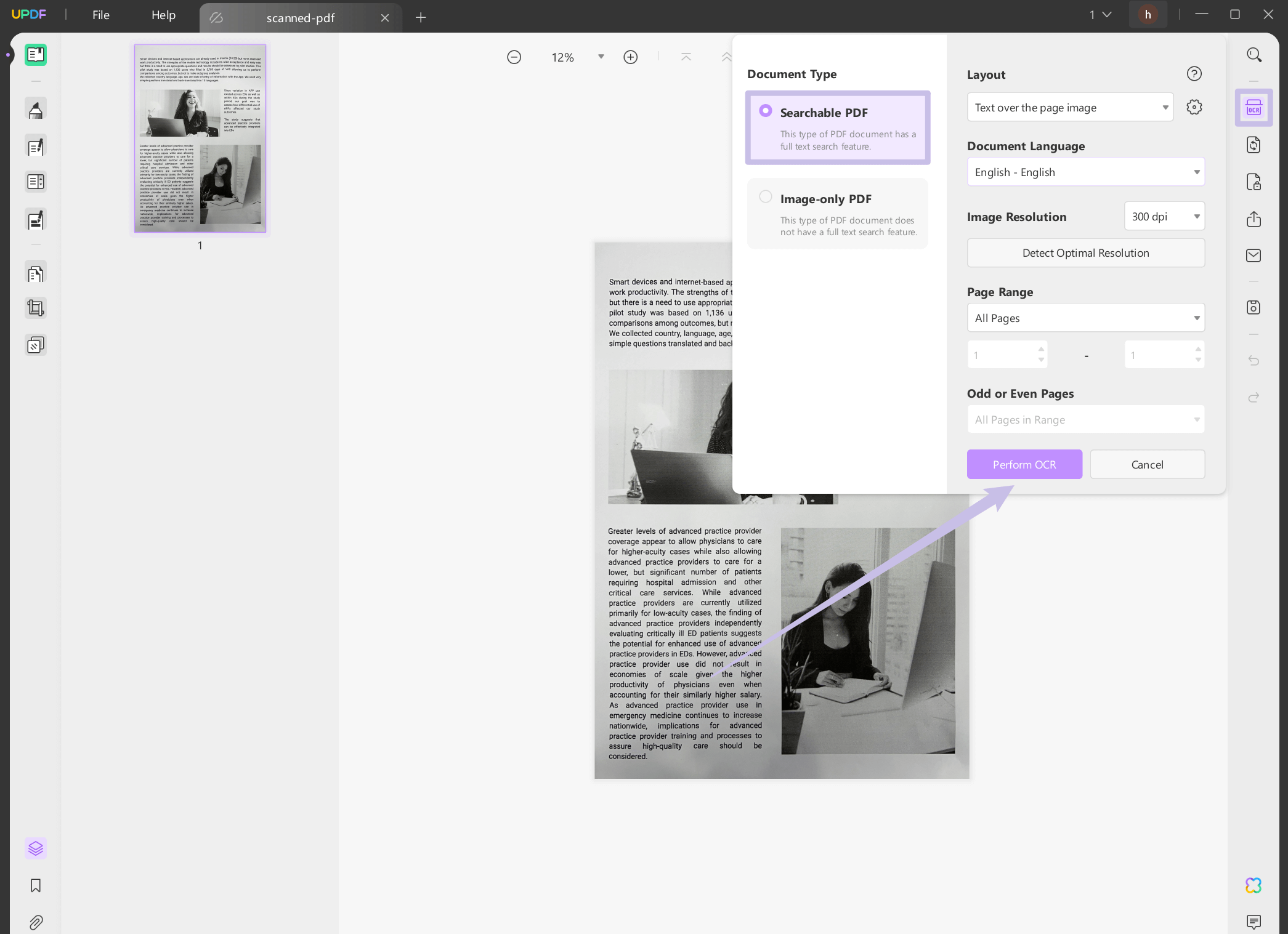Open the Image Resolution 300 dpi dropdown

(1164, 216)
